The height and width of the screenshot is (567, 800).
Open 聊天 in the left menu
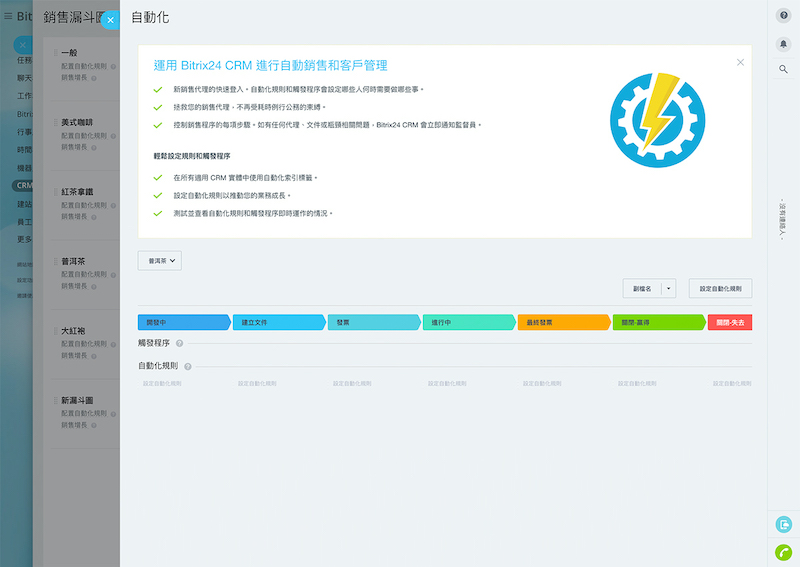click(x=24, y=78)
